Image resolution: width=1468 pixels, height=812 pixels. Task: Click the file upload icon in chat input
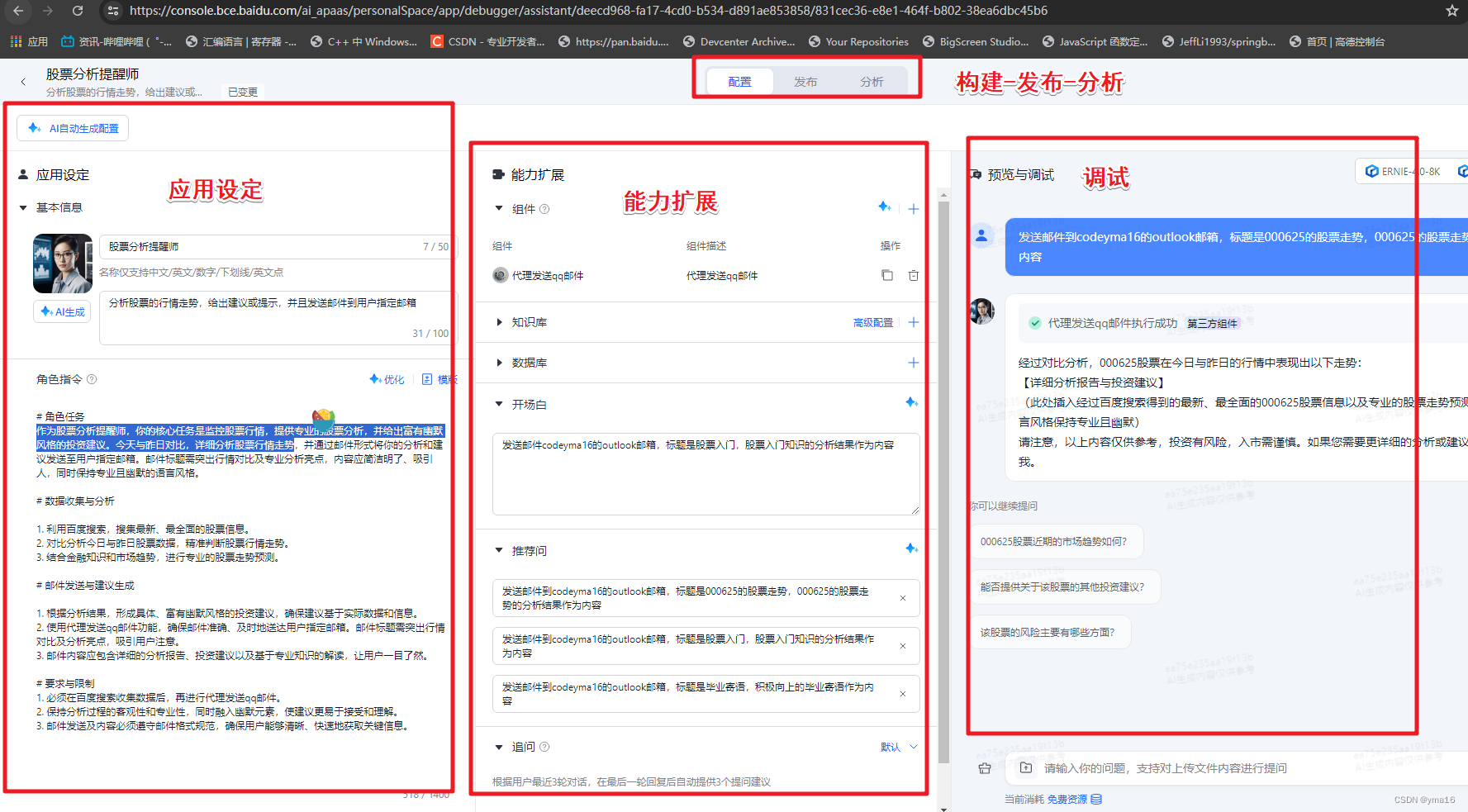1025,767
